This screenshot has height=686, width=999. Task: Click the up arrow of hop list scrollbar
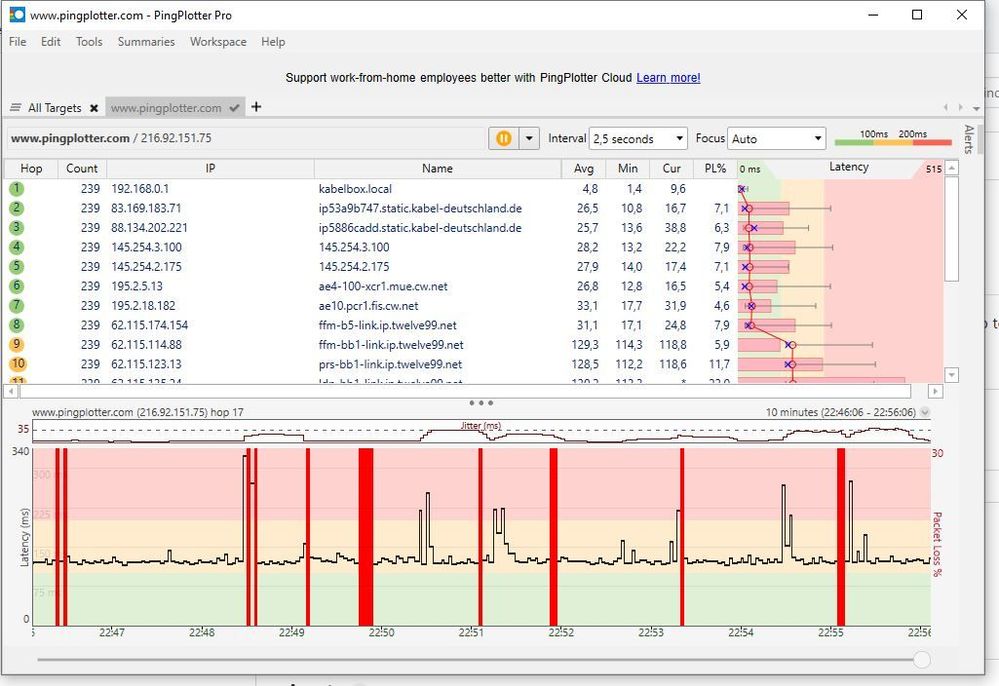951,168
